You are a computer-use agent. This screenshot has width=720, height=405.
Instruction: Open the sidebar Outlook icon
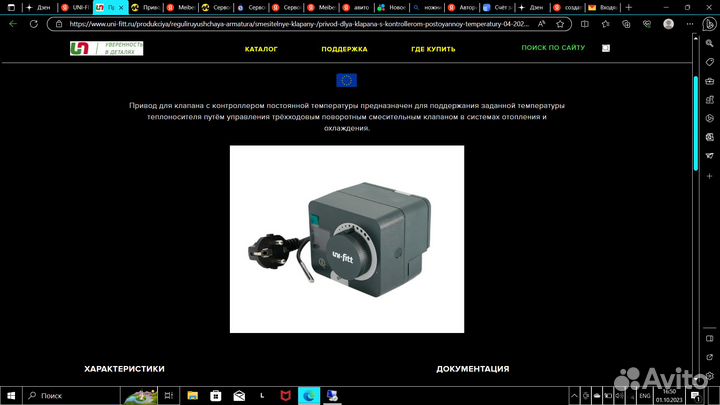709,137
